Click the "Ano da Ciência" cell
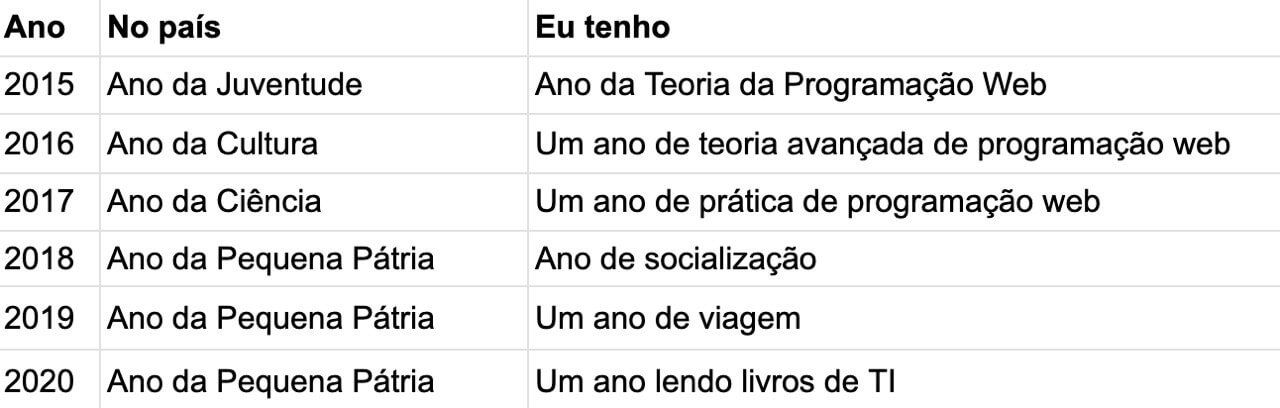 214,201
